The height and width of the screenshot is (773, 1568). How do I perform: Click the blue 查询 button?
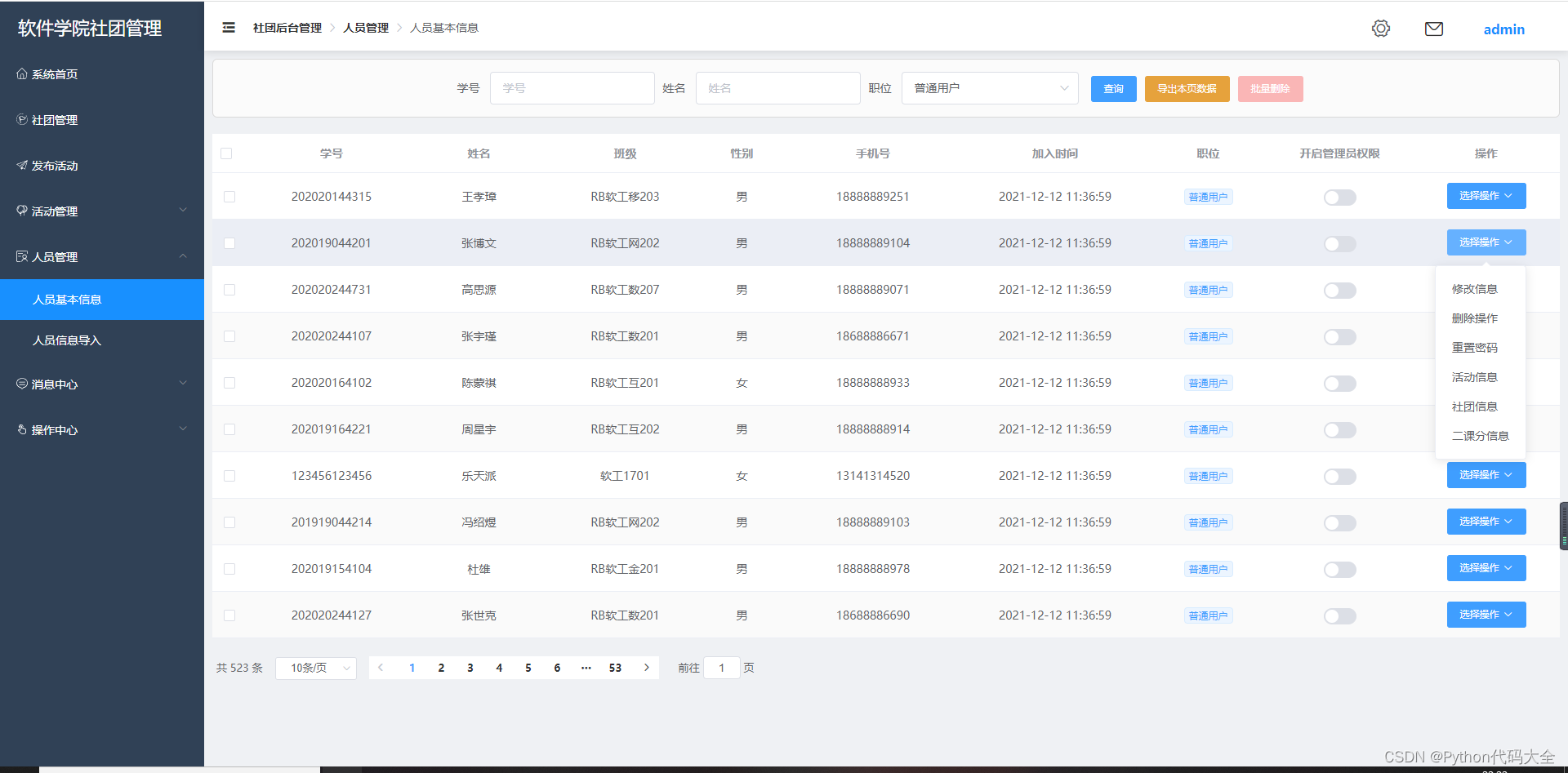click(x=1114, y=89)
